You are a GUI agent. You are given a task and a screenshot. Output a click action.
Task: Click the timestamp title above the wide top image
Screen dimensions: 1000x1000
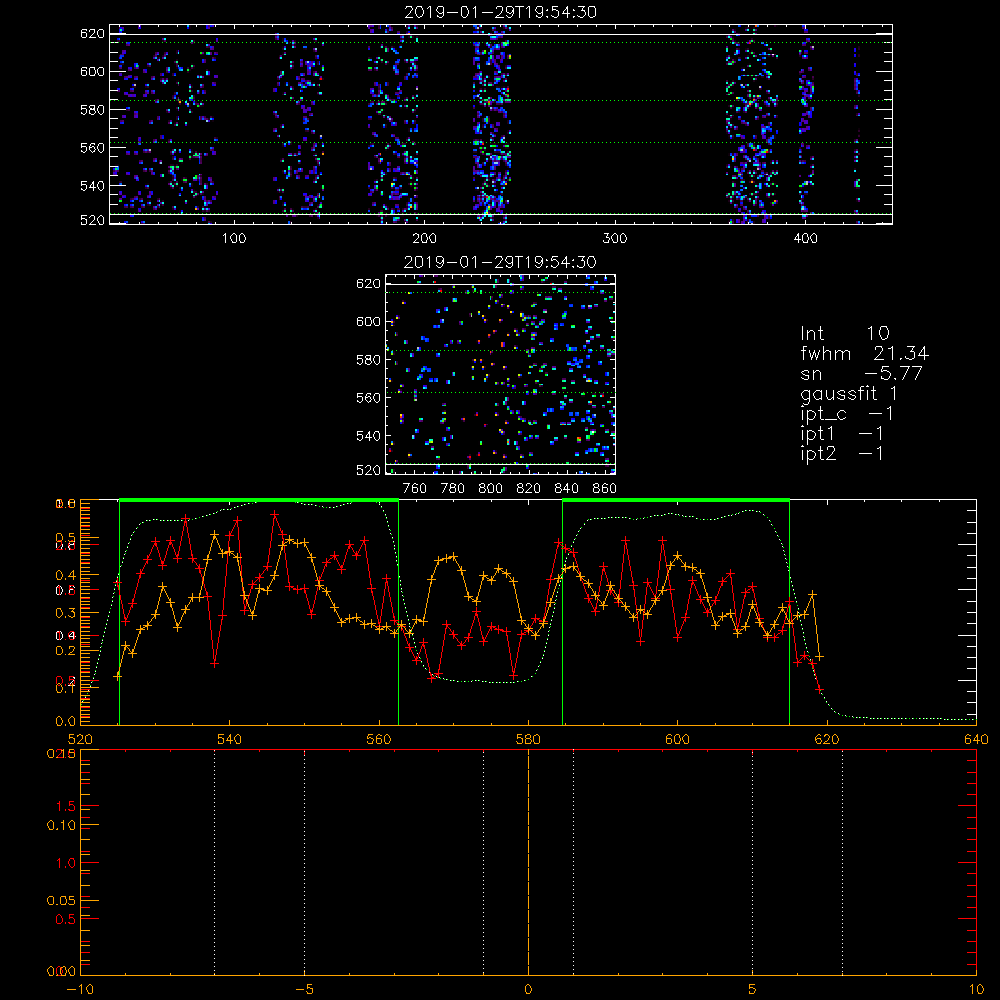pyautogui.click(x=500, y=11)
